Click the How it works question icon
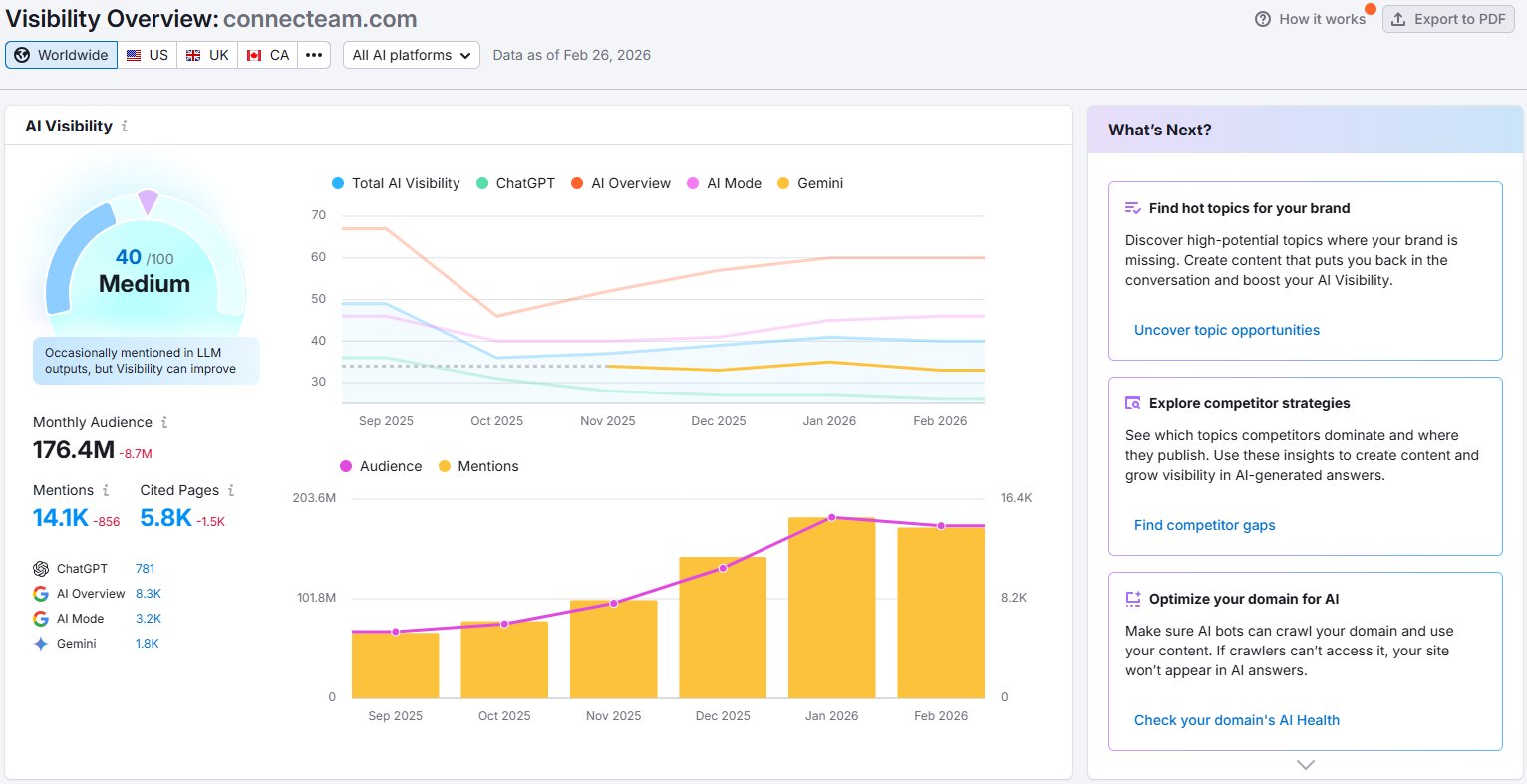This screenshot has height=784, width=1527. tap(1263, 19)
